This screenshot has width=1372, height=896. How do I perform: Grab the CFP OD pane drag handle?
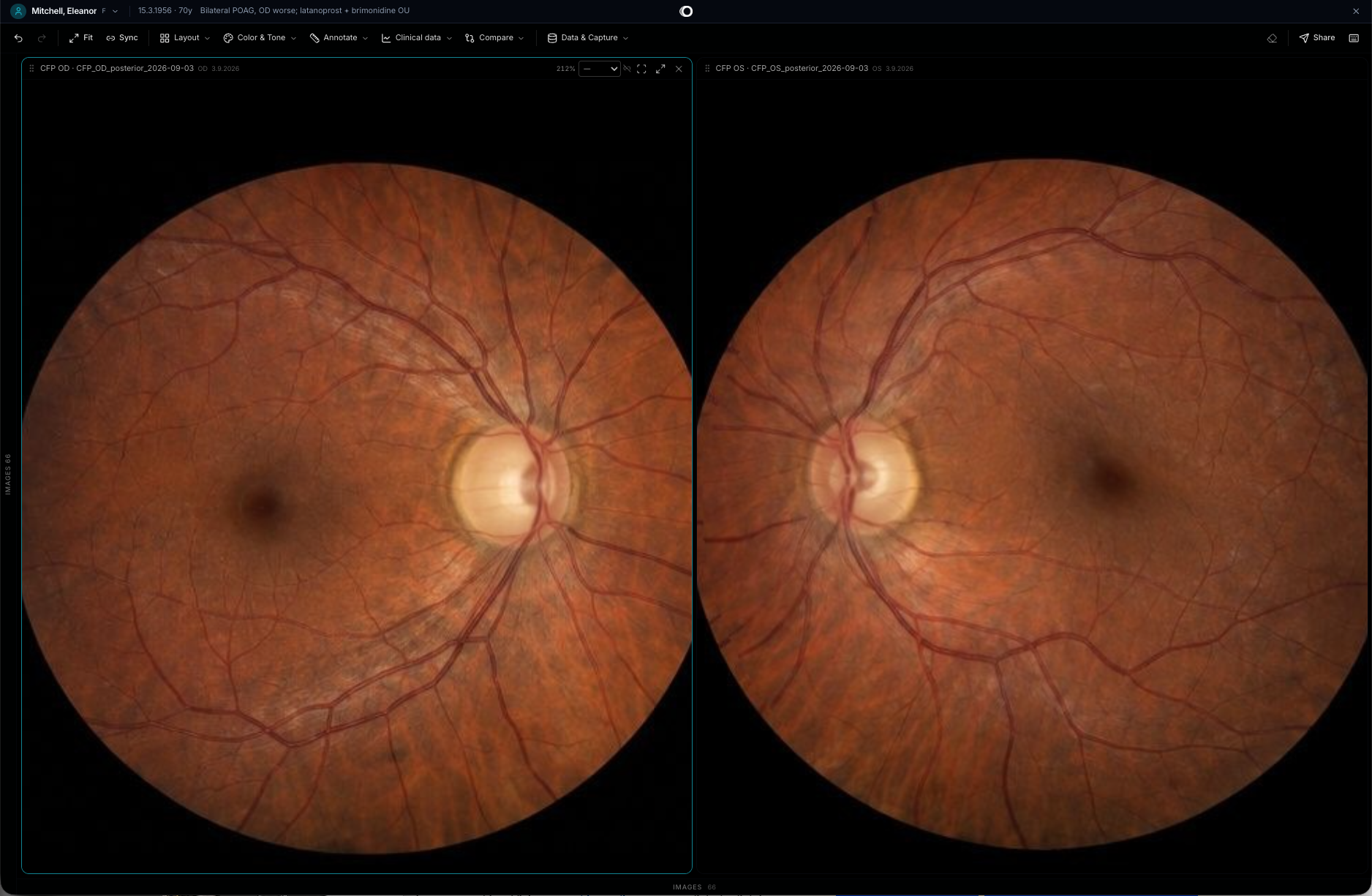tap(31, 69)
